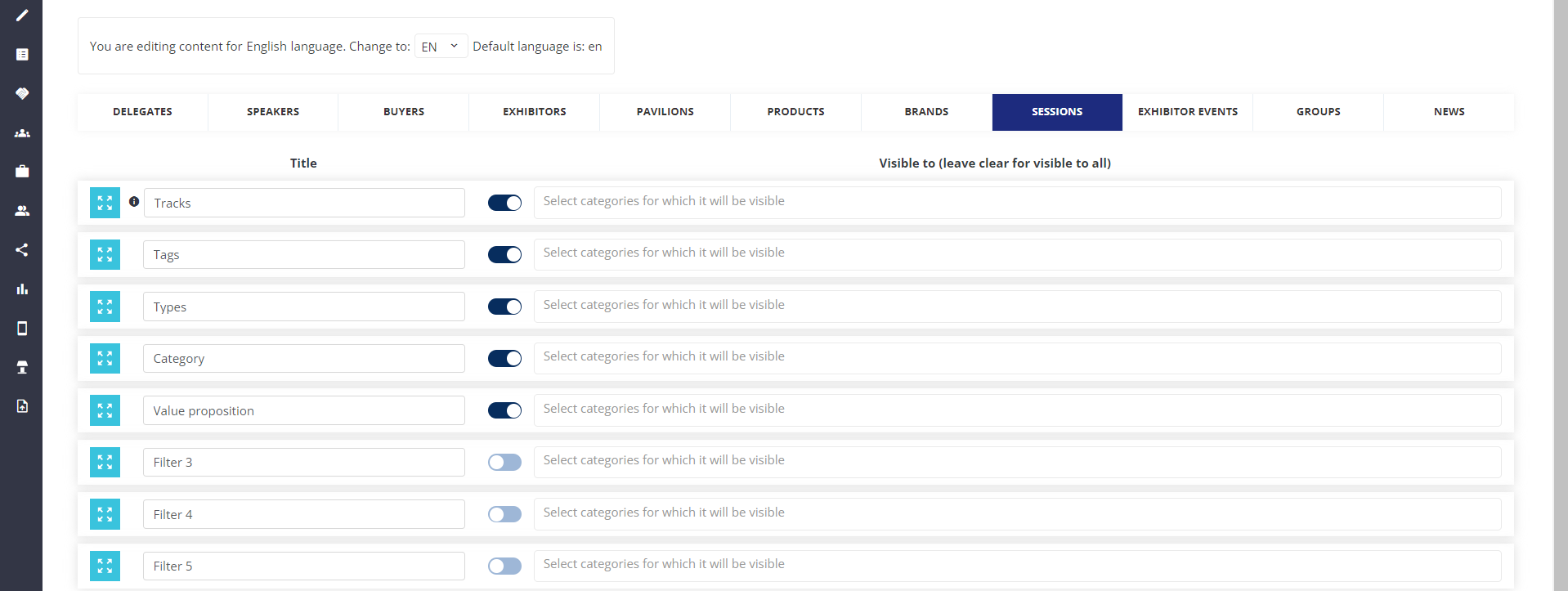Click the drag handle icon for Tags row

105,255
